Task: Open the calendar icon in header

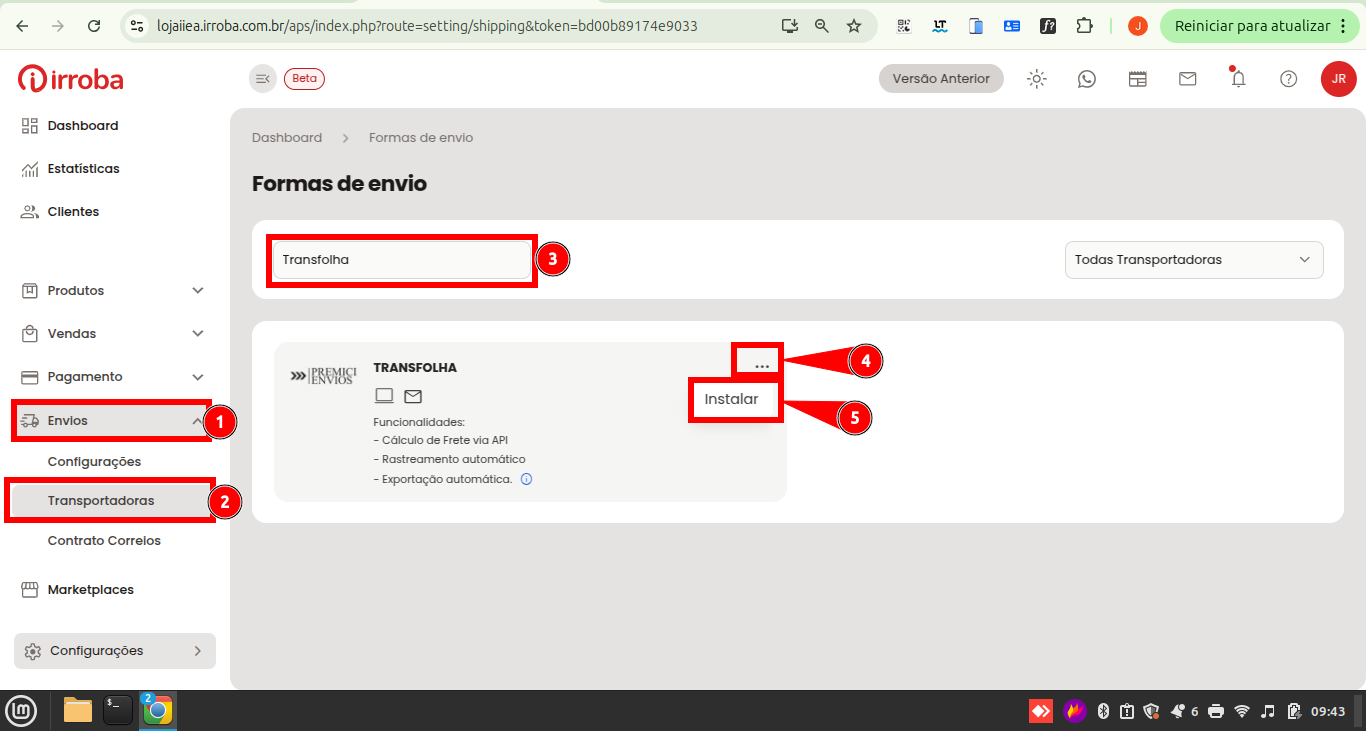Action: pyautogui.click(x=1138, y=79)
